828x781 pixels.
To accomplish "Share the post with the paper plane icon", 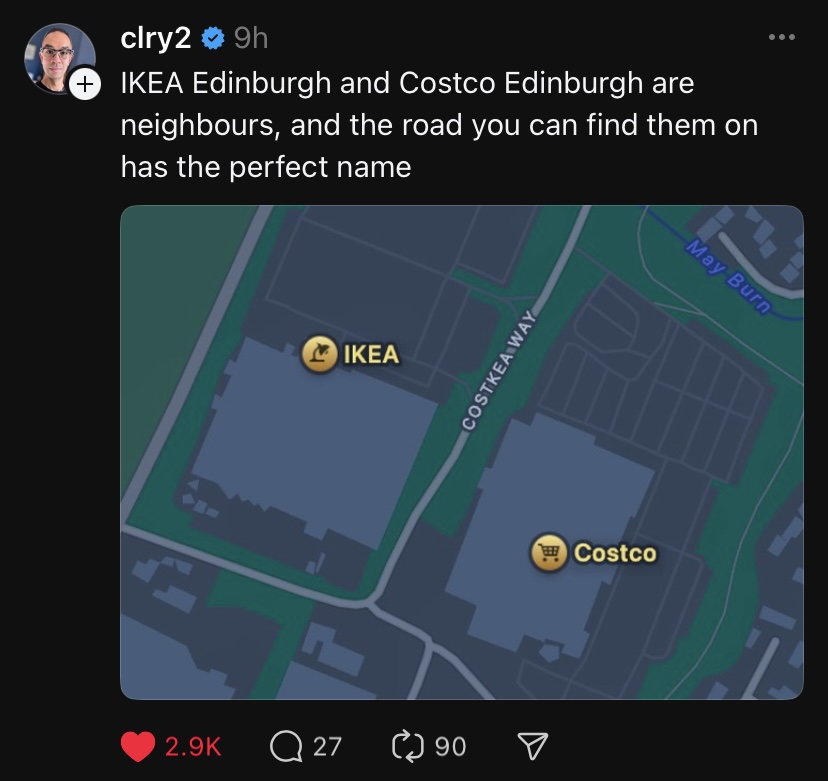I will pyautogui.click(x=532, y=746).
